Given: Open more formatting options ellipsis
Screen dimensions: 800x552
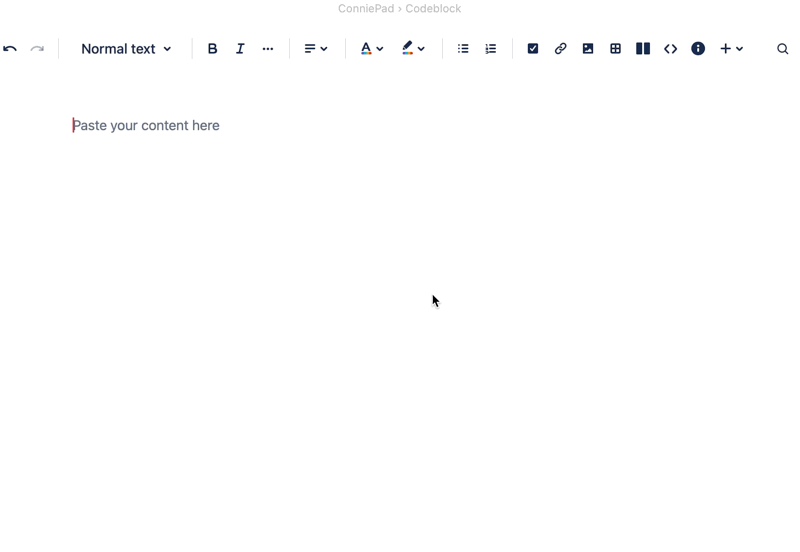Looking at the screenshot, I should (x=268, y=49).
